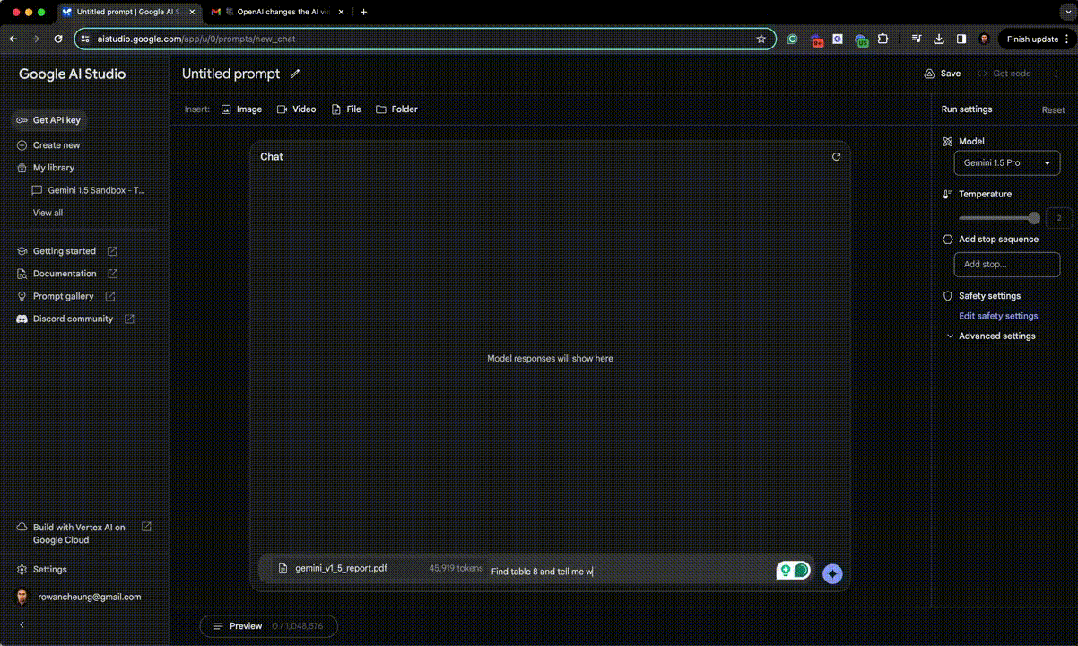
Task: Click the Temperature slider handle
Action: [1034, 218]
